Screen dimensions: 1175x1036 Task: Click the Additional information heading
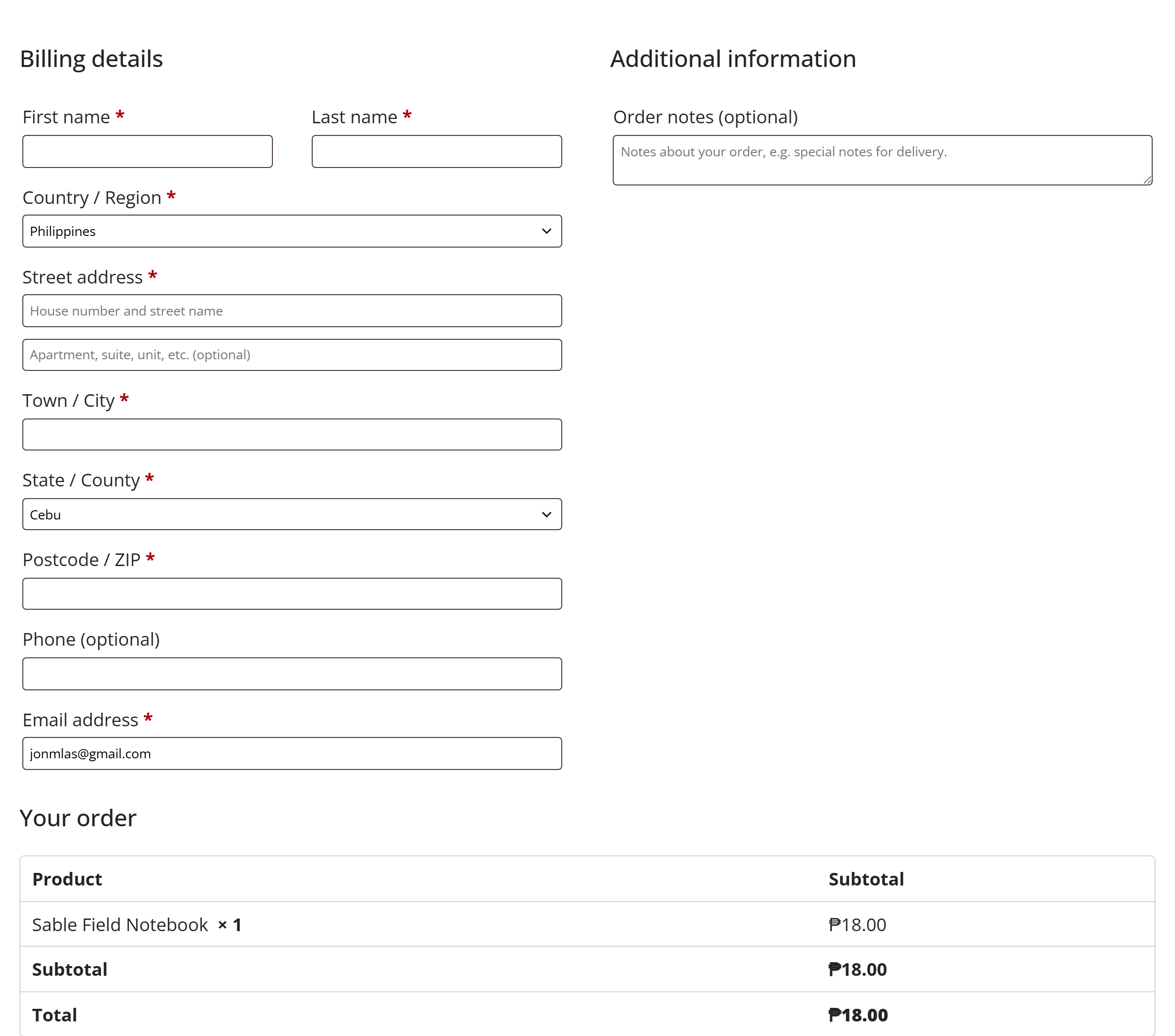point(733,59)
